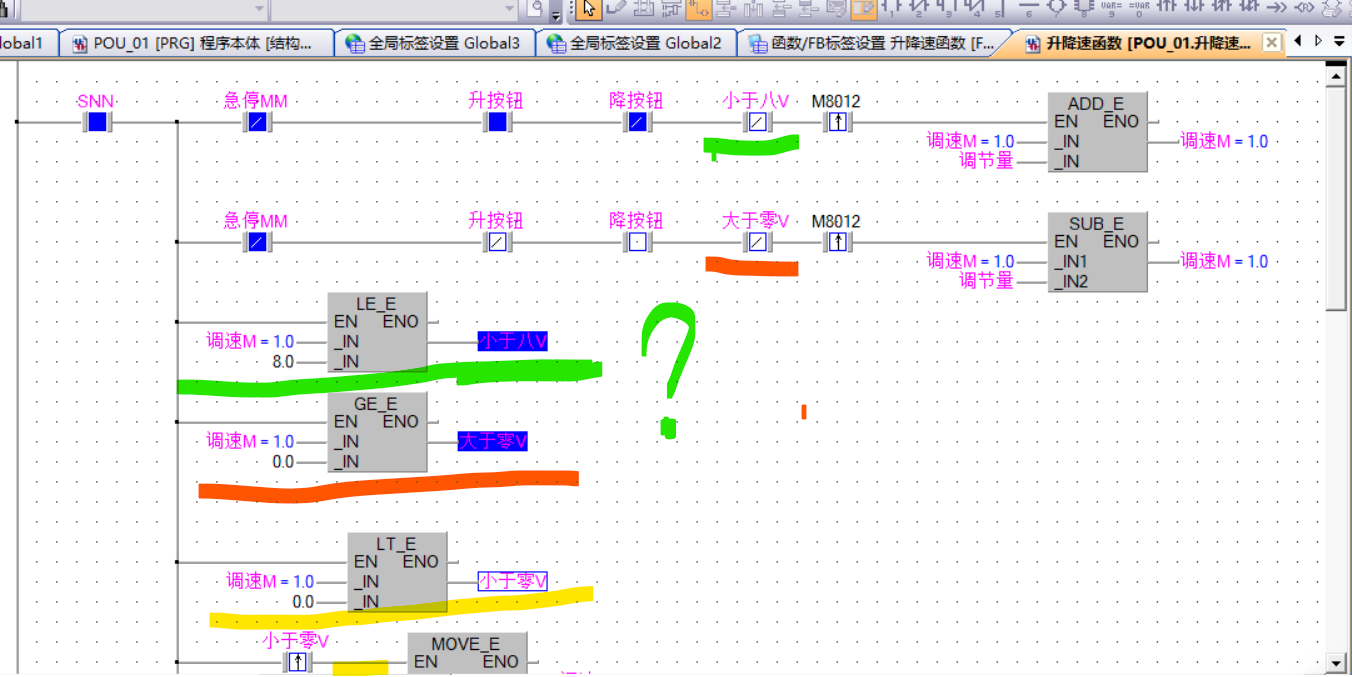Click the horizontal line insert icon
Viewport: 1352px width, 677px height.
tap(1030, 8)
